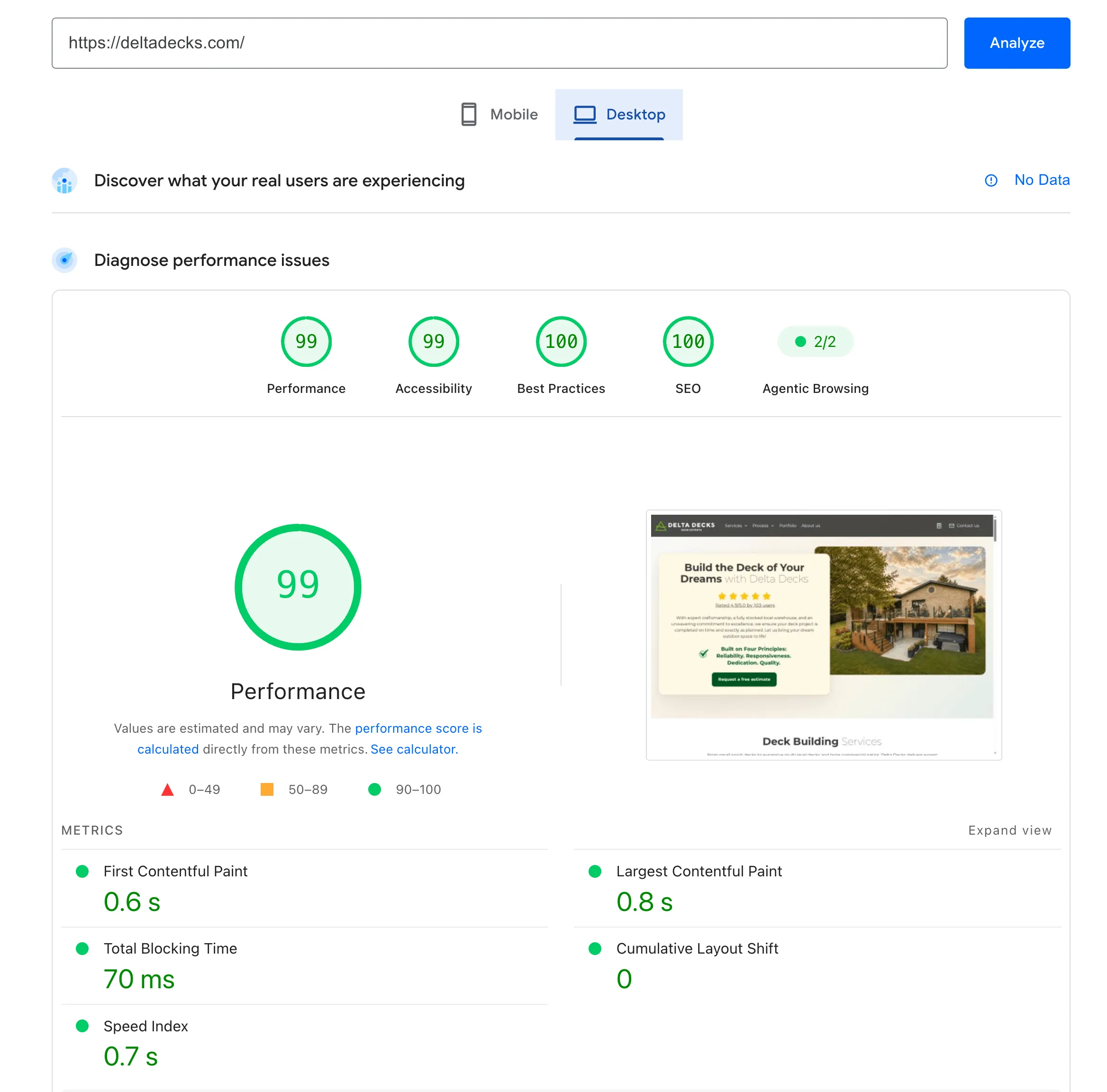Click the Total Blocking Time green status dot
Screen dimensions: 1107x1092
(82, 948)
